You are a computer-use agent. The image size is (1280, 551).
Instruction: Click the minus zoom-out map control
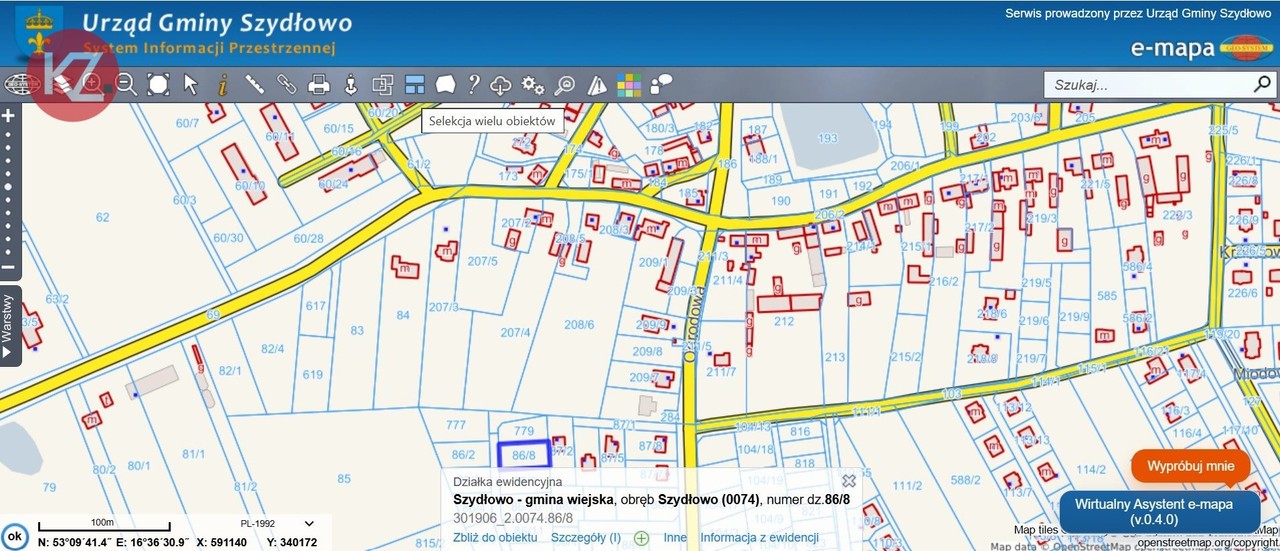coord(8,266)
